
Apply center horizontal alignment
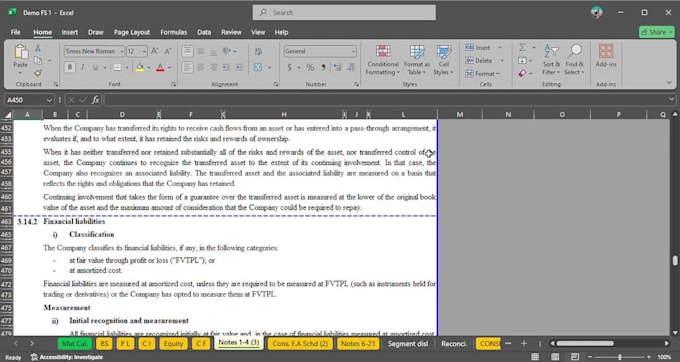(200, 67)
